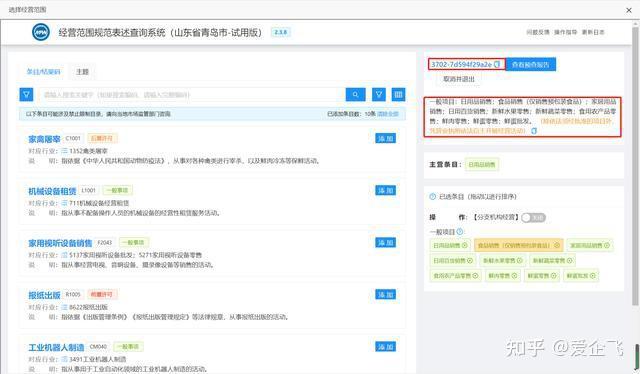
Task: Copy the code 3702-7d594f29a2e with copy icon
Action: click(497, 65)
